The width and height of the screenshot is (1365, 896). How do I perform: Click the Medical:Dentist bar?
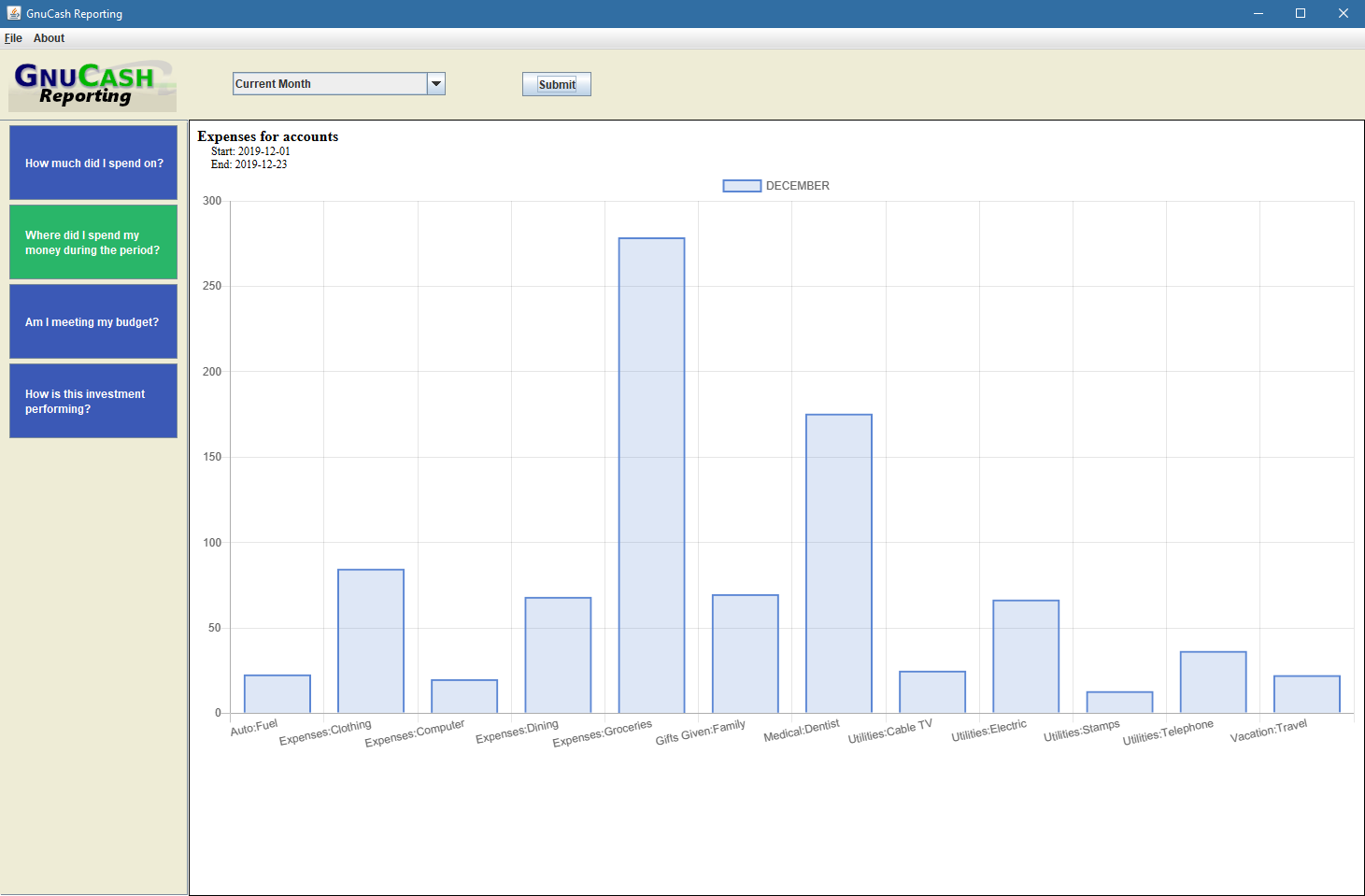tap(838, 563)
